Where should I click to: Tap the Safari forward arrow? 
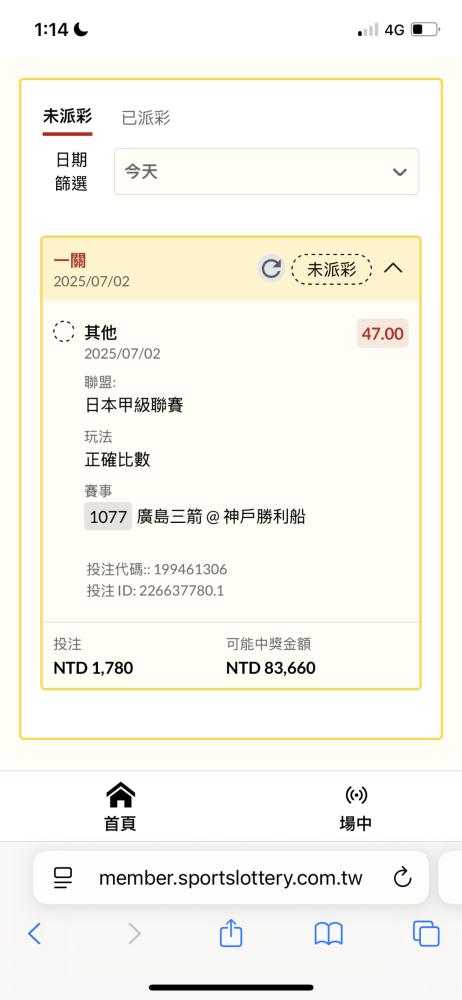[x=134, y=934]
